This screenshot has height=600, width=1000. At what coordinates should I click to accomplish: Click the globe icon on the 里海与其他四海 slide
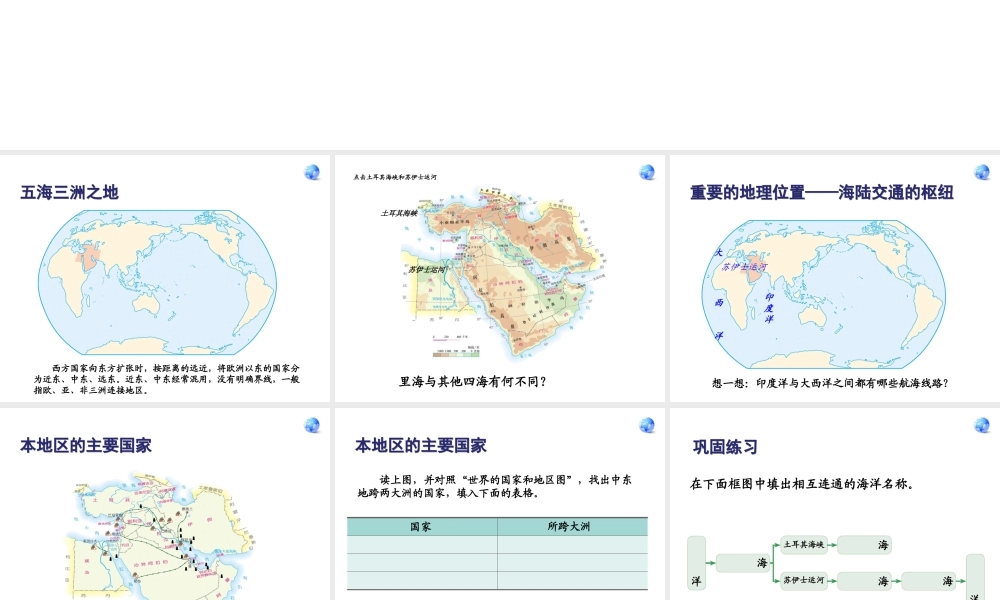coord(647,172)
